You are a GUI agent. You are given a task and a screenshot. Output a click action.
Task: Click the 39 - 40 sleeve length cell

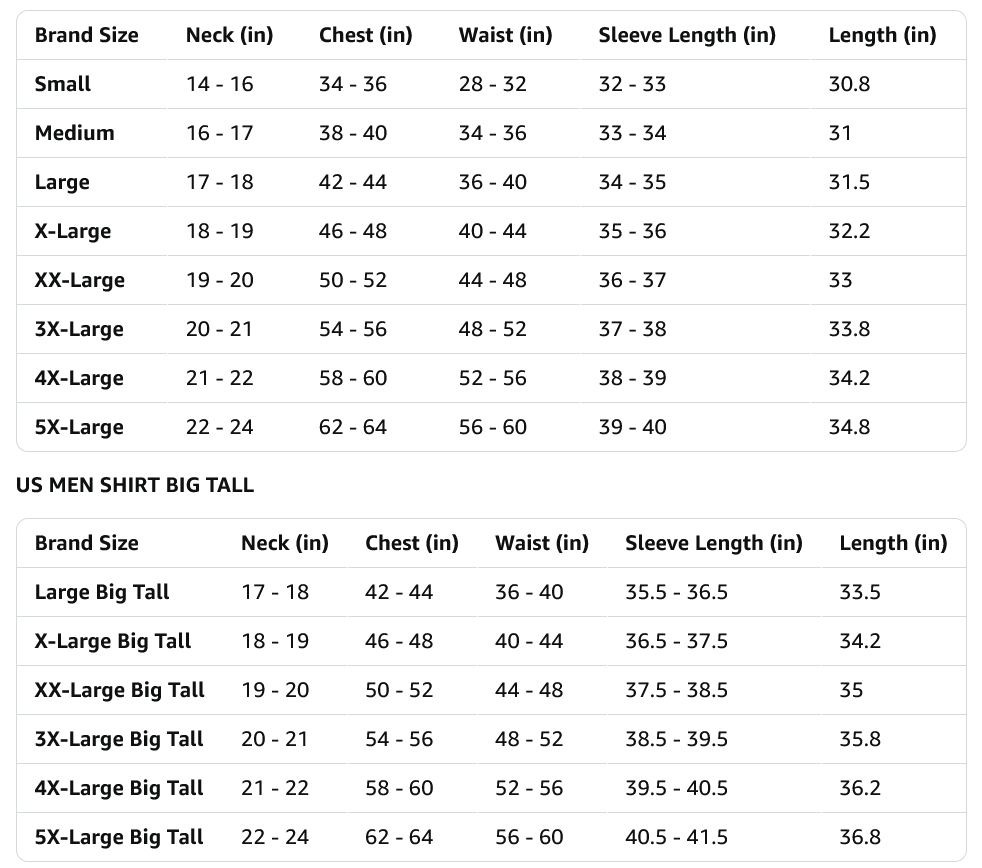tap(633, 427)
